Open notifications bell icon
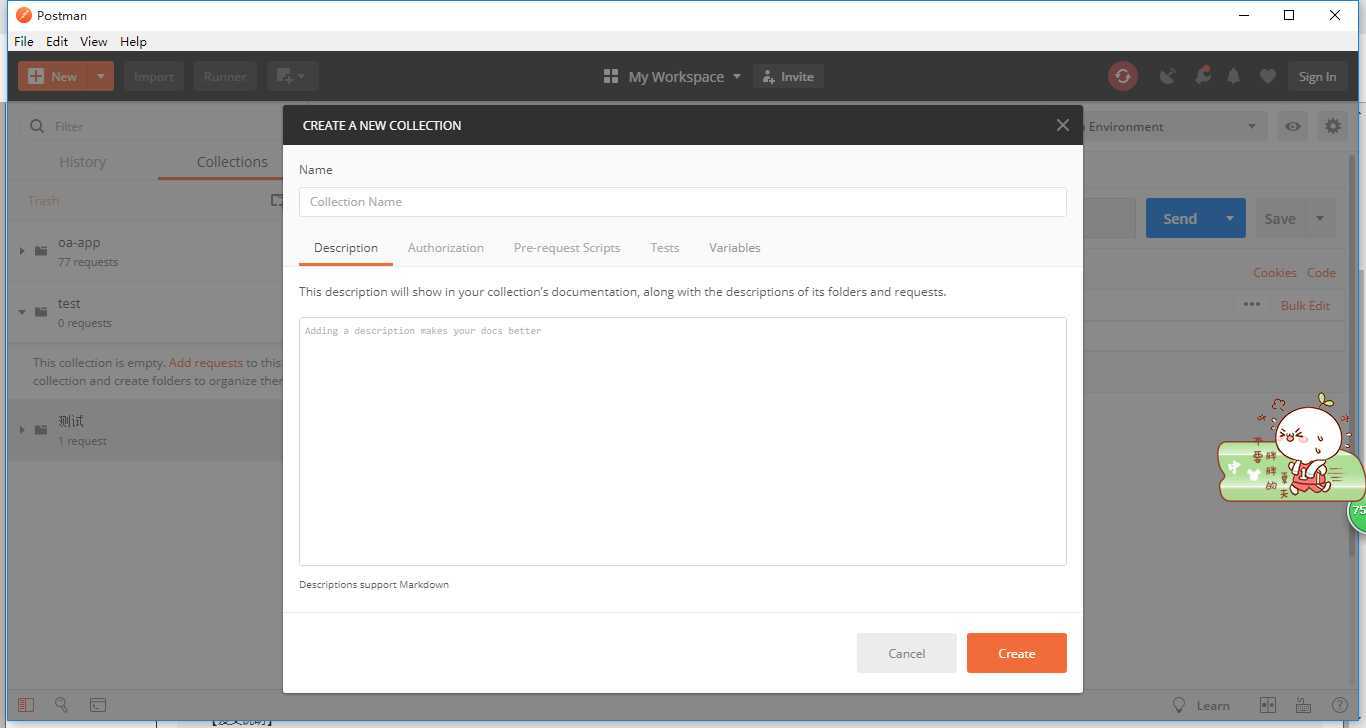This screenshot has width=1366, height=728. click(1234, 76)
